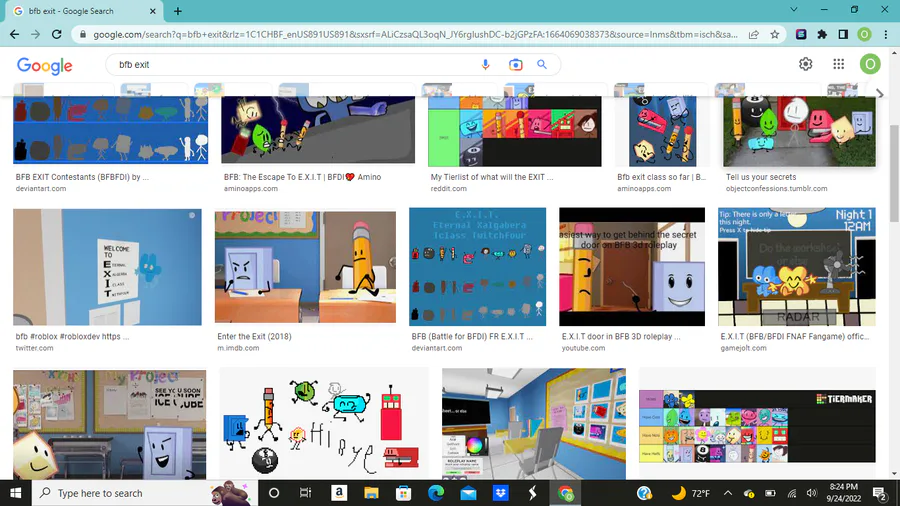
Task: Click the Google logo
Action: pyautogui.click(x=45, y=65)
